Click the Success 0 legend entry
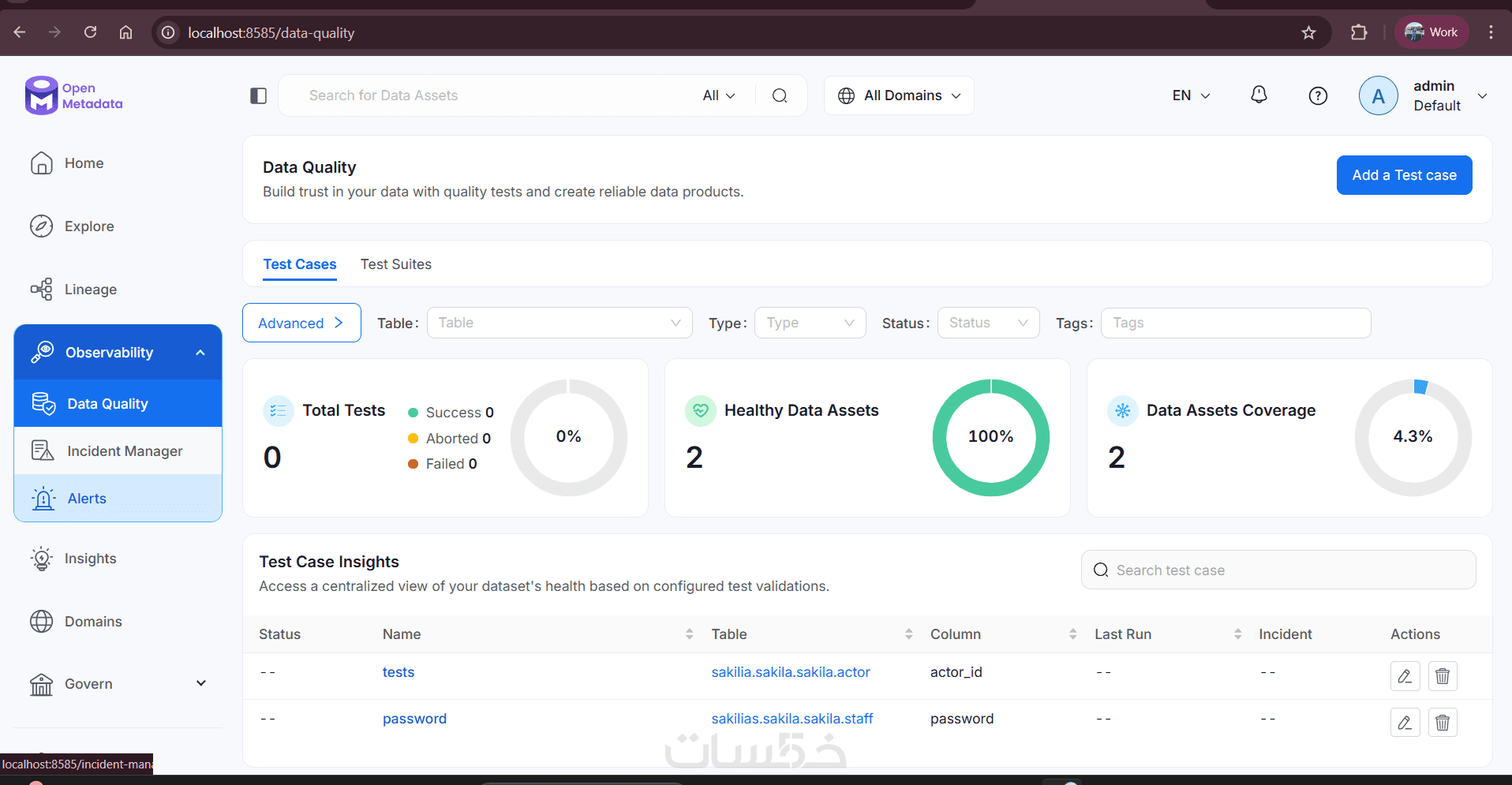 451,413
